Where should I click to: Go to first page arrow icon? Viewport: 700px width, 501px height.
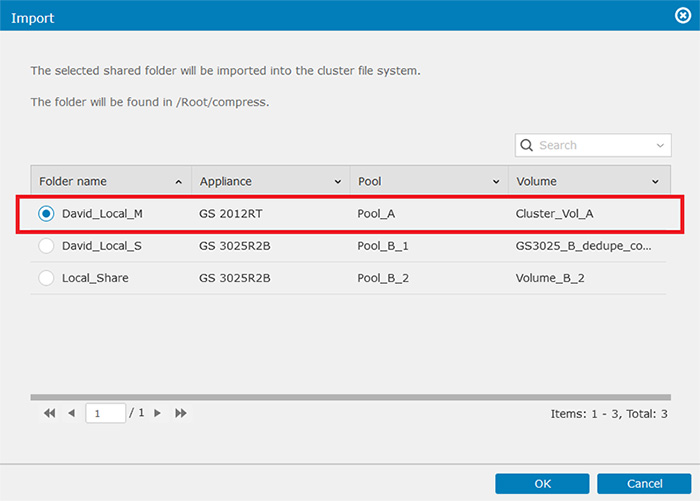(x=50, y=413)
